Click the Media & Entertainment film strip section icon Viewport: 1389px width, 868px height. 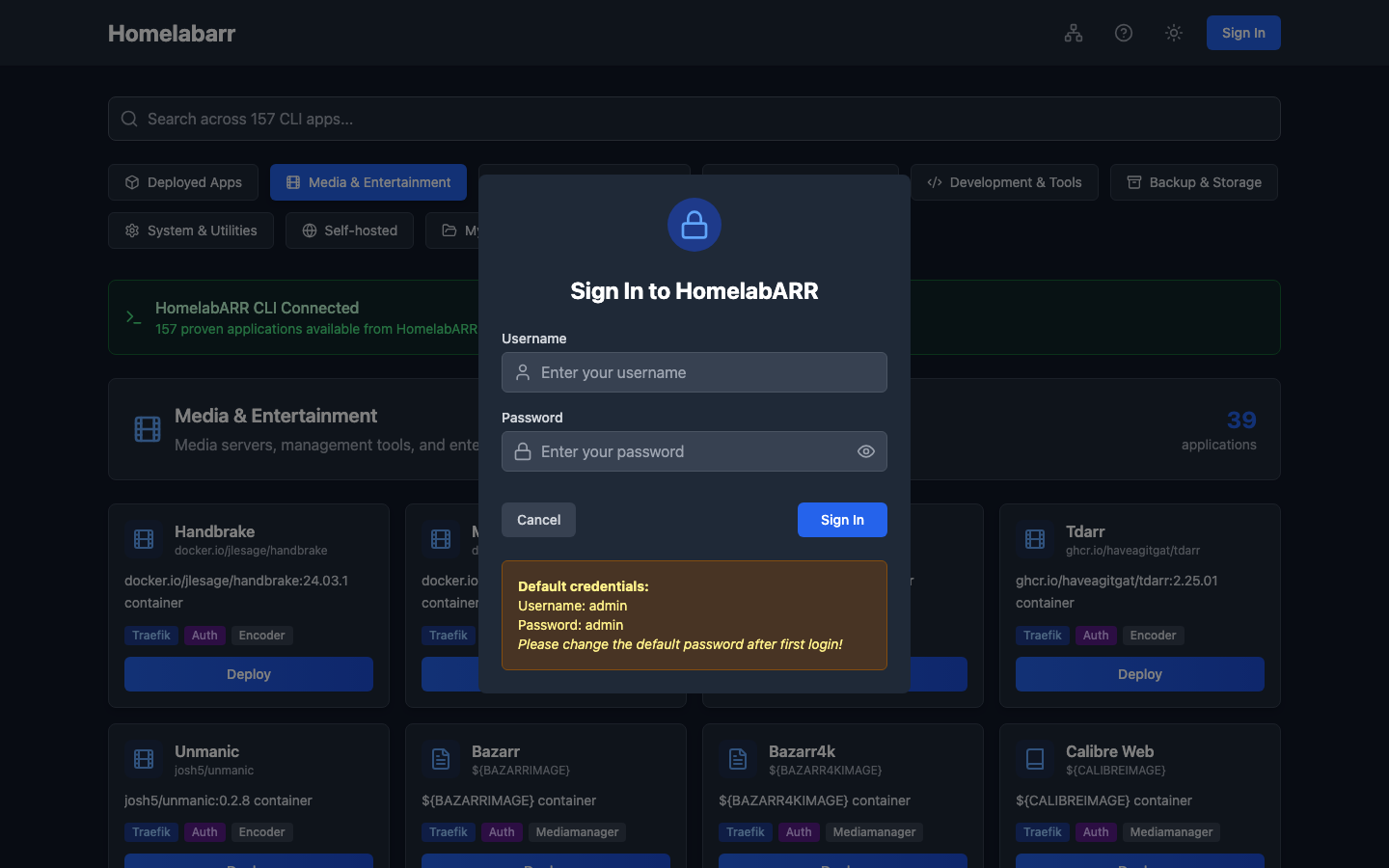(147, 428)
